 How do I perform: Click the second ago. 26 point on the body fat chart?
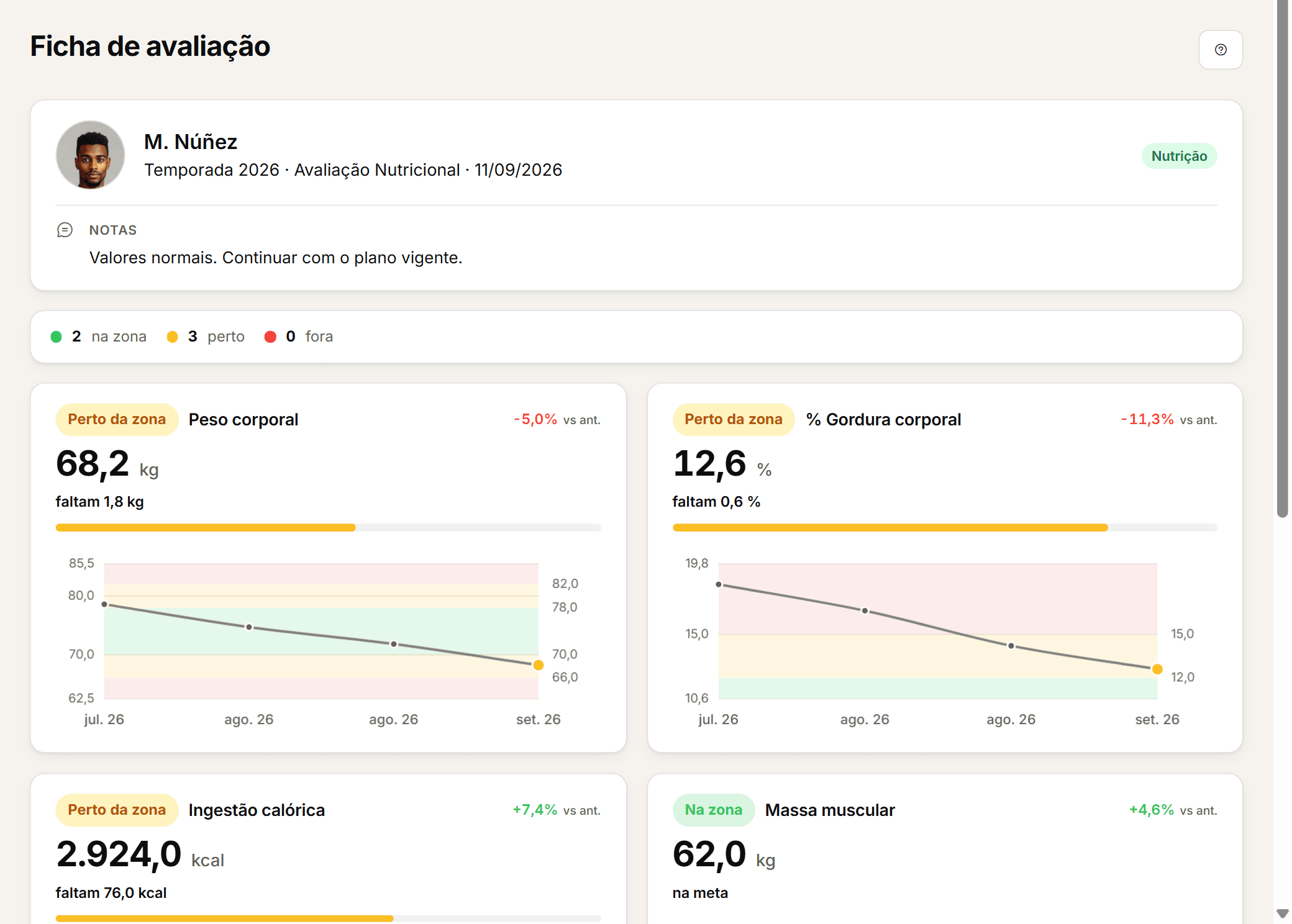click(1011, 646)
